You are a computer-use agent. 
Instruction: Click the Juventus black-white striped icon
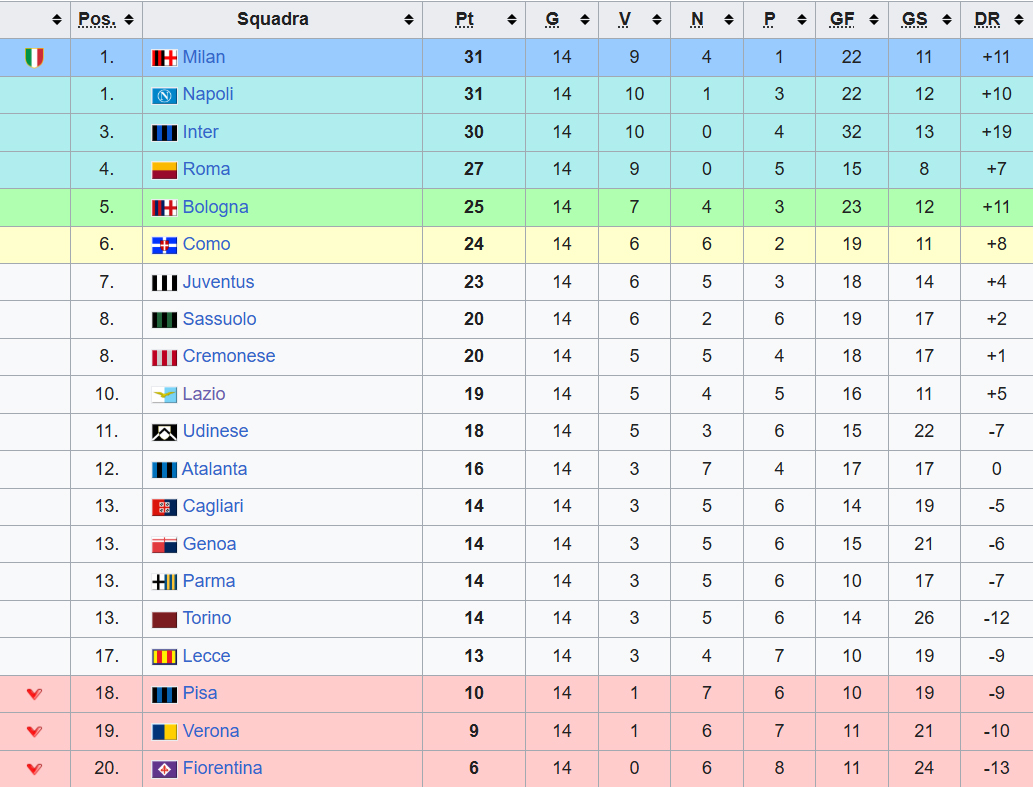[x=164, y=283]
